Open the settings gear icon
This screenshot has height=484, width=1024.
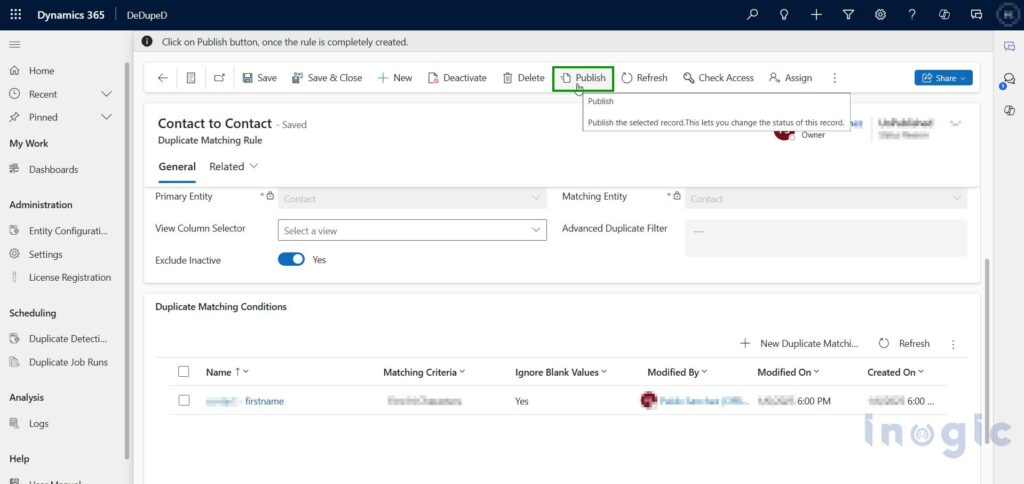coord(880,14)
